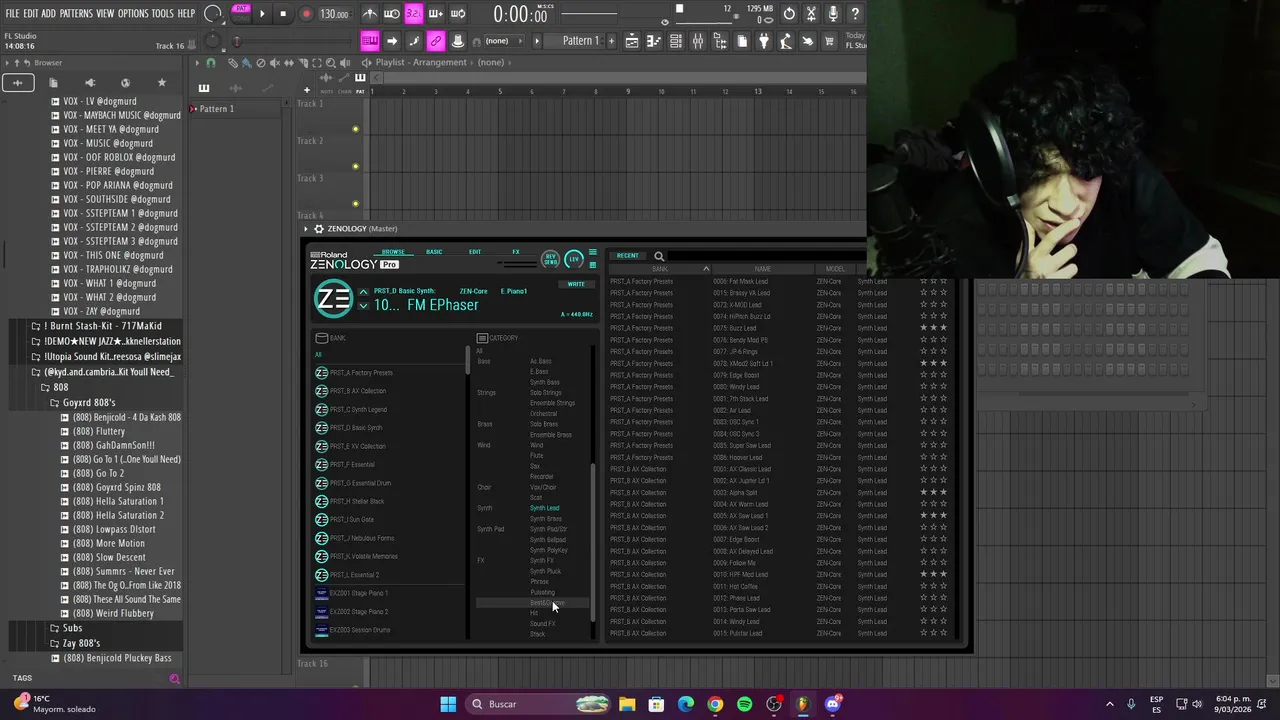Open the browser favorites star tab
The height and width of the screenshot is (720, 1280).
tap(162, 83)
